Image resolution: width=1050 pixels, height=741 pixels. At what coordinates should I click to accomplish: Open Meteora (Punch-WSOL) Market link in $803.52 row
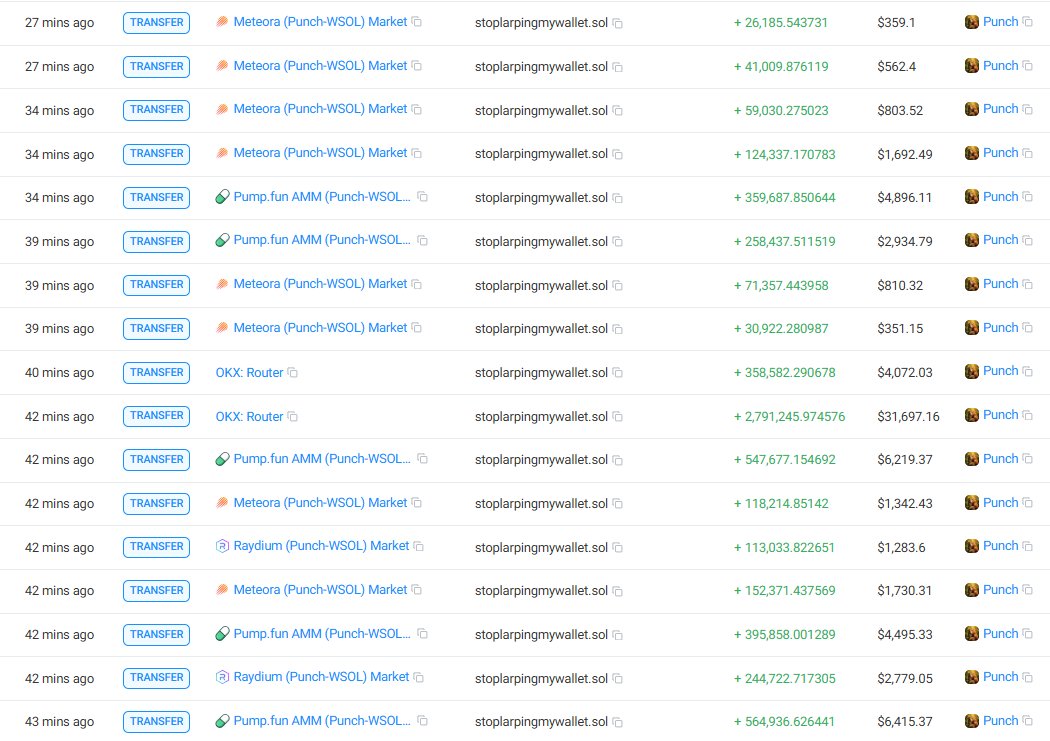point(320,109)
